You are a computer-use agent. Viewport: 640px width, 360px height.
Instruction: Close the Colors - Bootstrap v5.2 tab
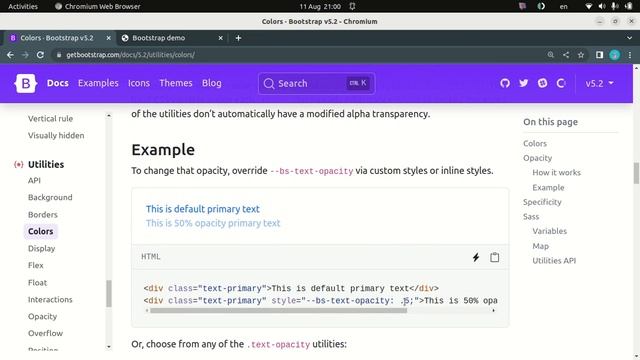tap(109, 38)
